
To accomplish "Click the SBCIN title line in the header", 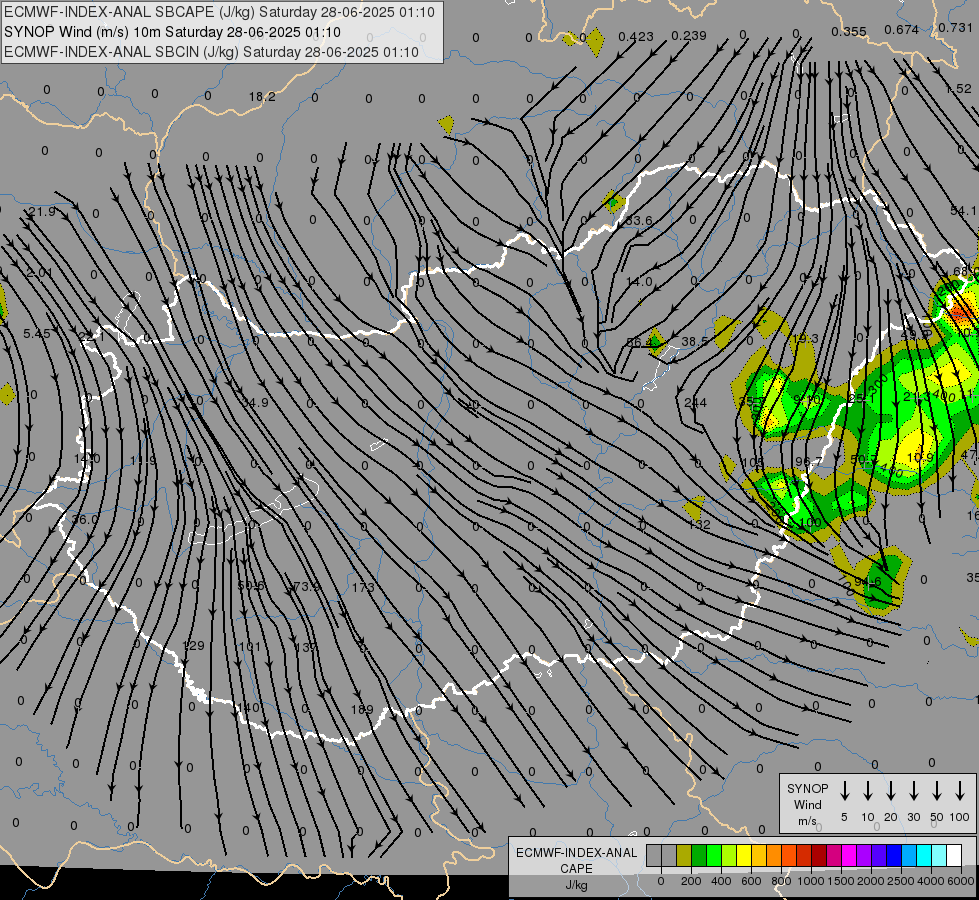I will [211, 52].
